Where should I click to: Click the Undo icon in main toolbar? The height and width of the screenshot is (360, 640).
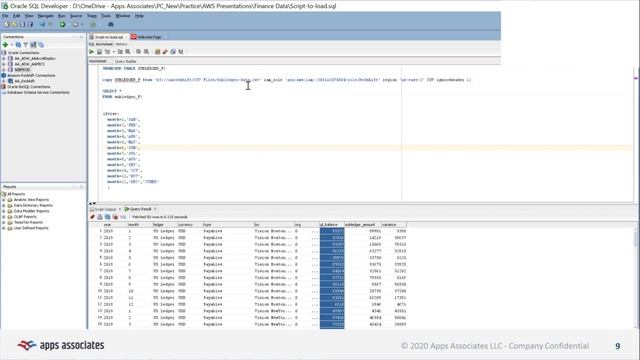42,24
